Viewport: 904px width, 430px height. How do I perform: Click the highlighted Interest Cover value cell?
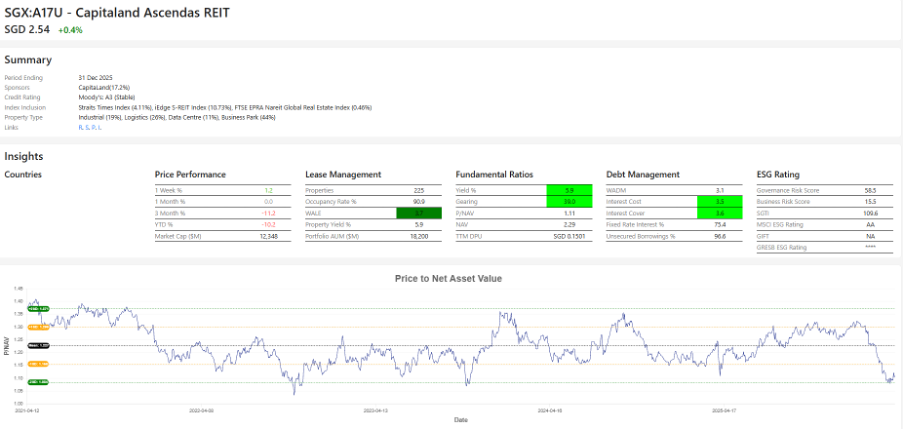[x=720, y=213]
